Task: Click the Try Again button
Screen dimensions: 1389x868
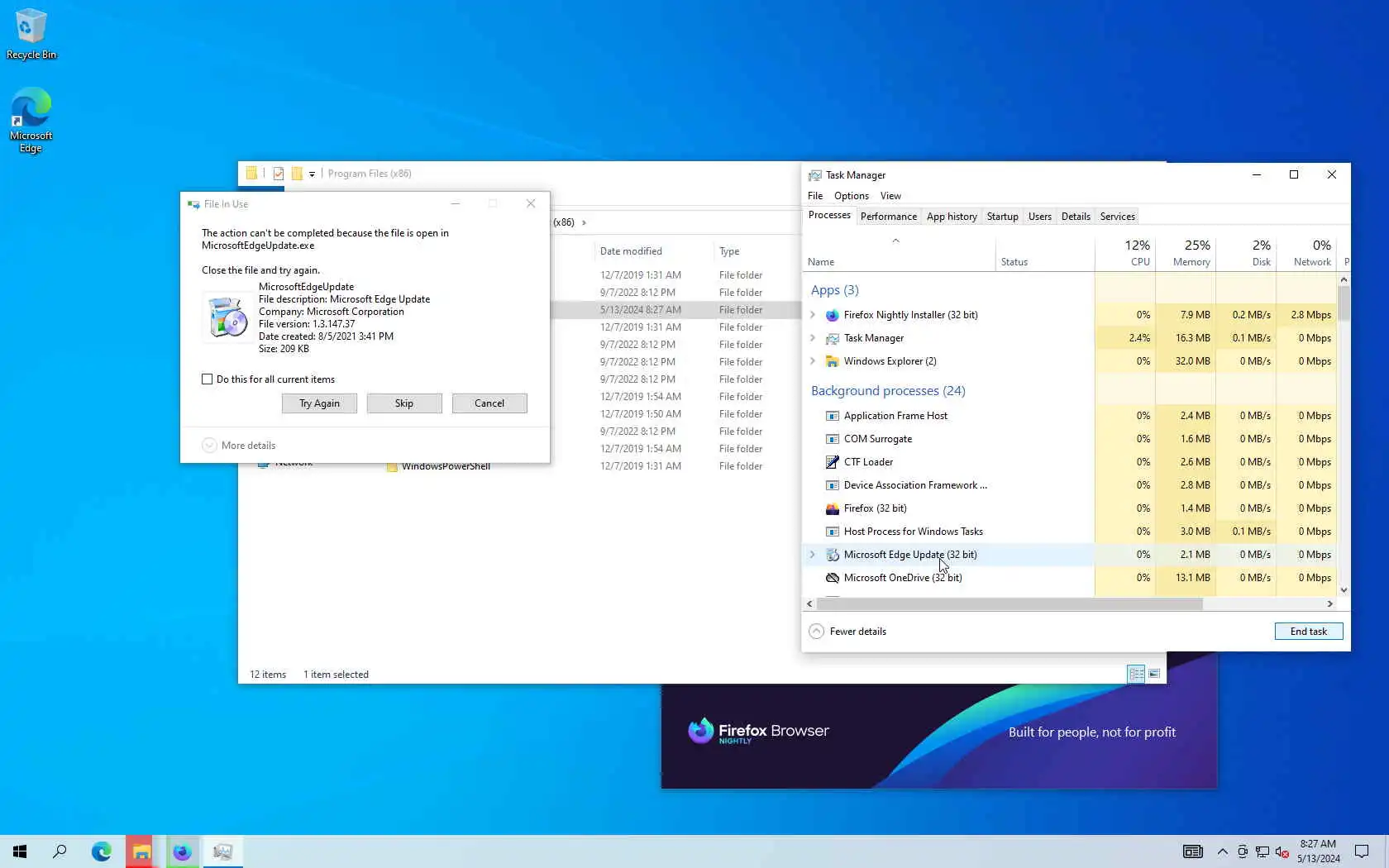Action: [x=319, y=403]
